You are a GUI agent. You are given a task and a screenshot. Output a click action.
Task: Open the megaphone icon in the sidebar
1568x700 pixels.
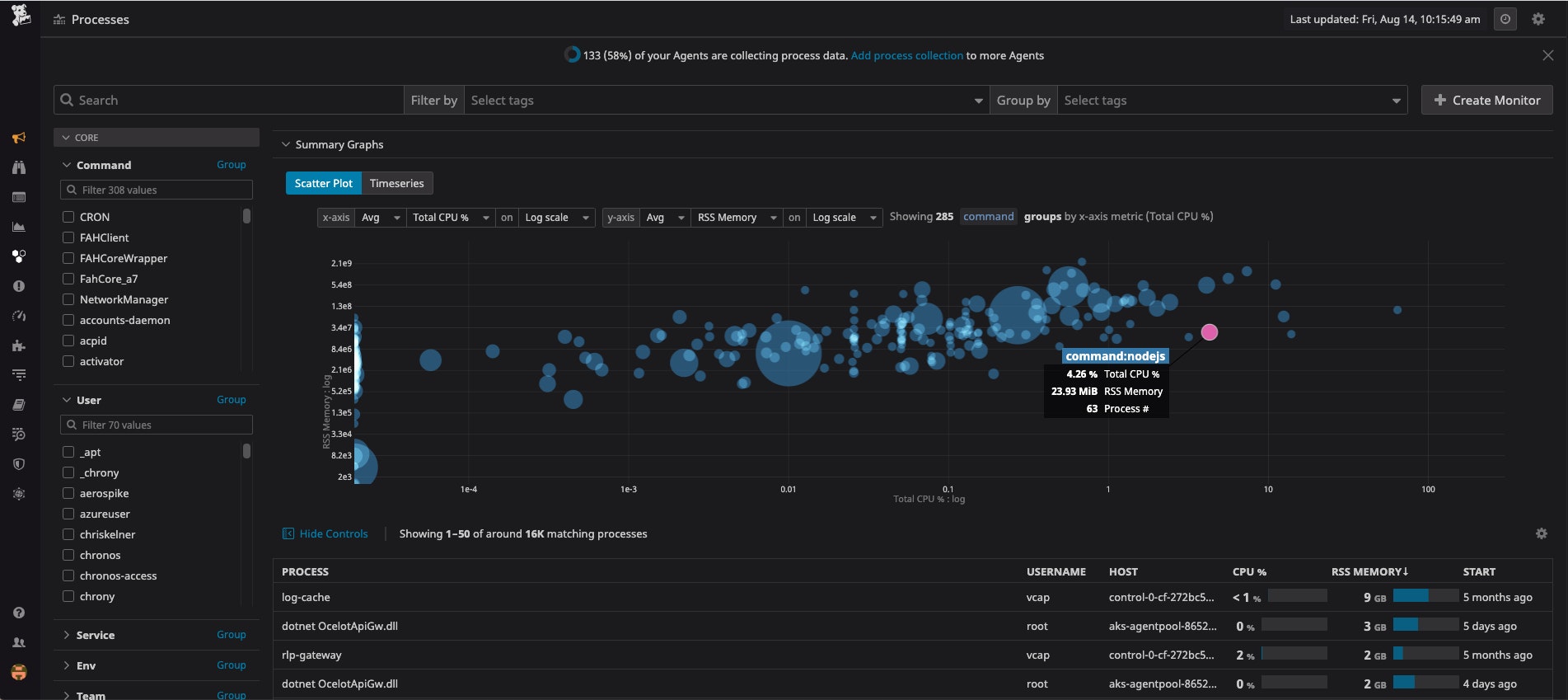19,138
